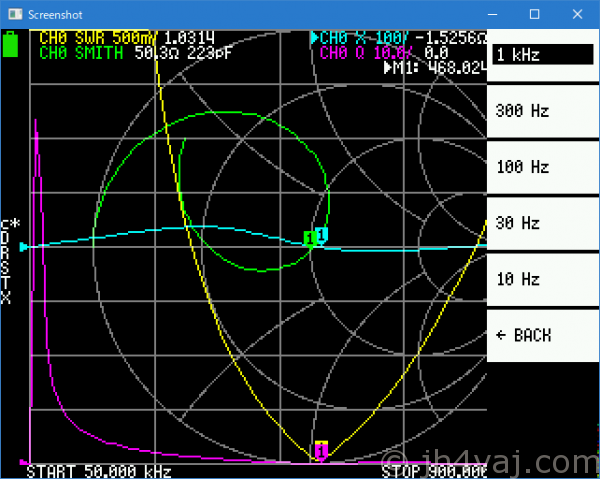600x479 pixels.
Task: Click the green battery status icon
Action: (12, 45)
